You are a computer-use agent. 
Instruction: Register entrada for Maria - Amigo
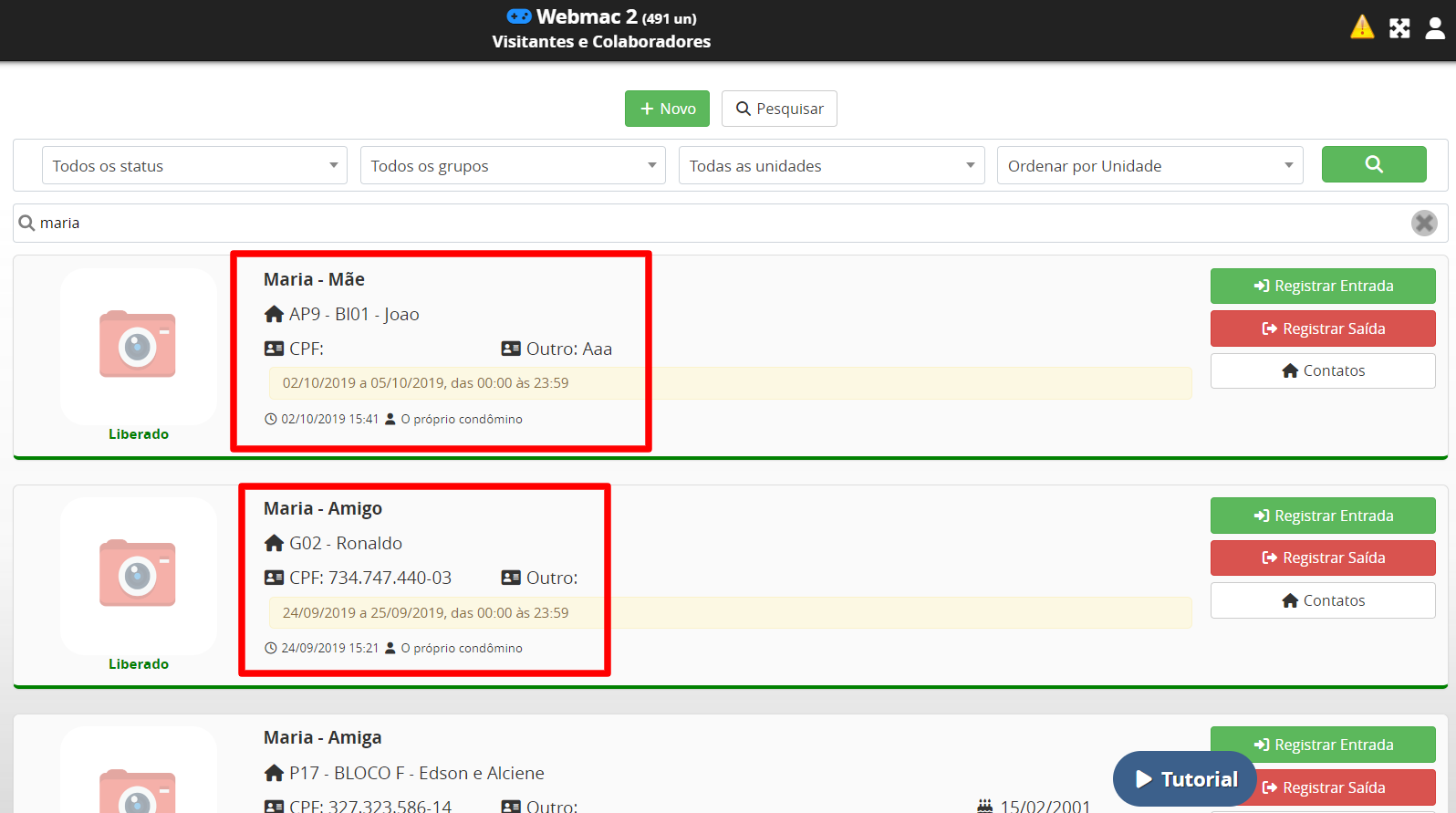click(x=1322, y=516)
